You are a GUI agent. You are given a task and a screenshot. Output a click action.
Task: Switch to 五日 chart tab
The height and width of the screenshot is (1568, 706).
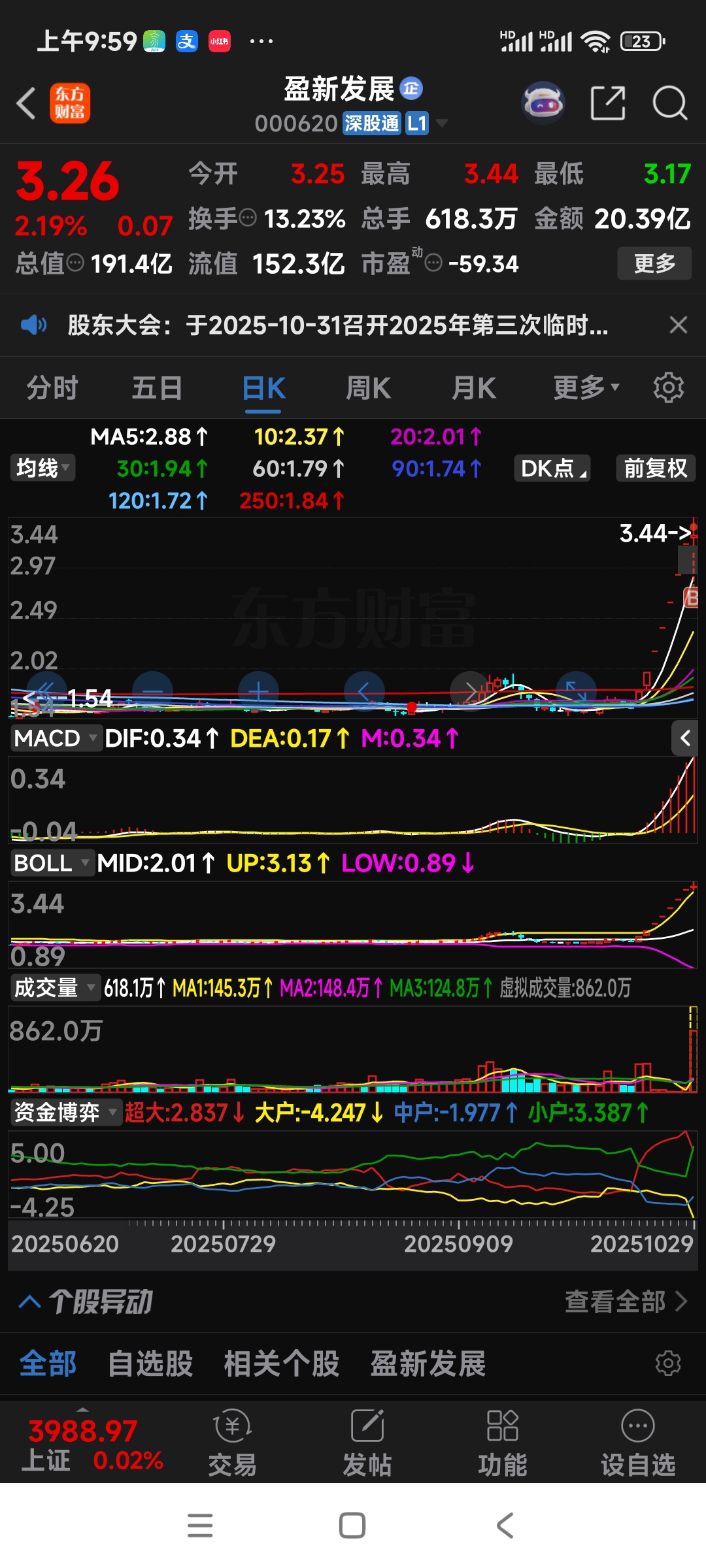157,387
